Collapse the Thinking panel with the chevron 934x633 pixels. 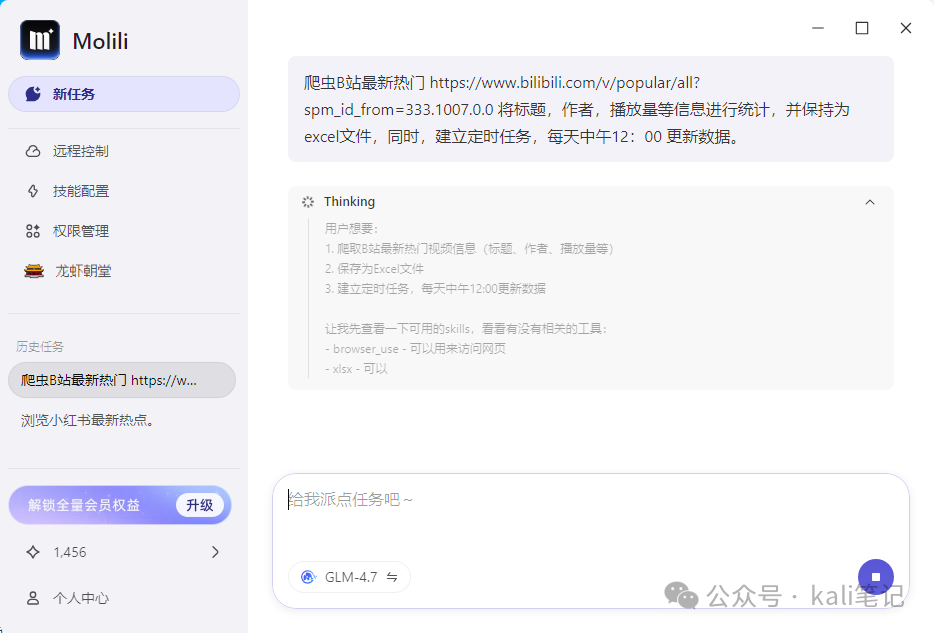pos(870,202)
